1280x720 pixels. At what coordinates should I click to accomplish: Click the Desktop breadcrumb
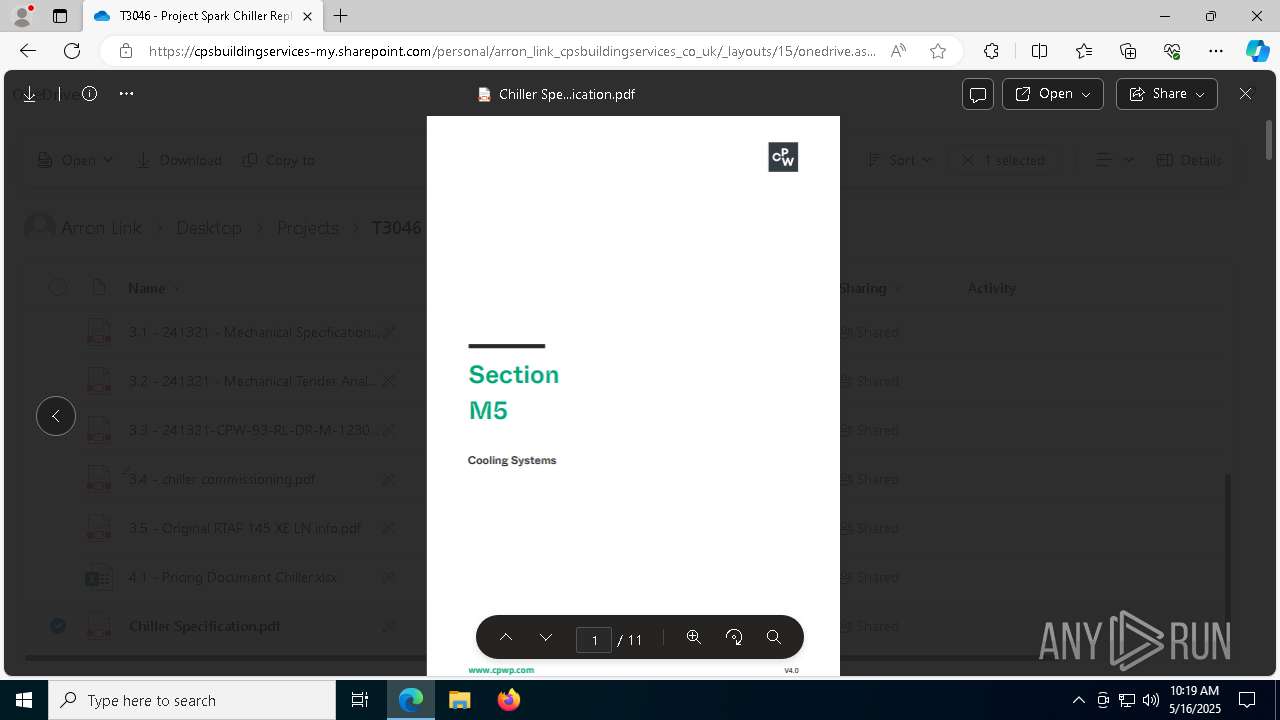tap(209, 228)
